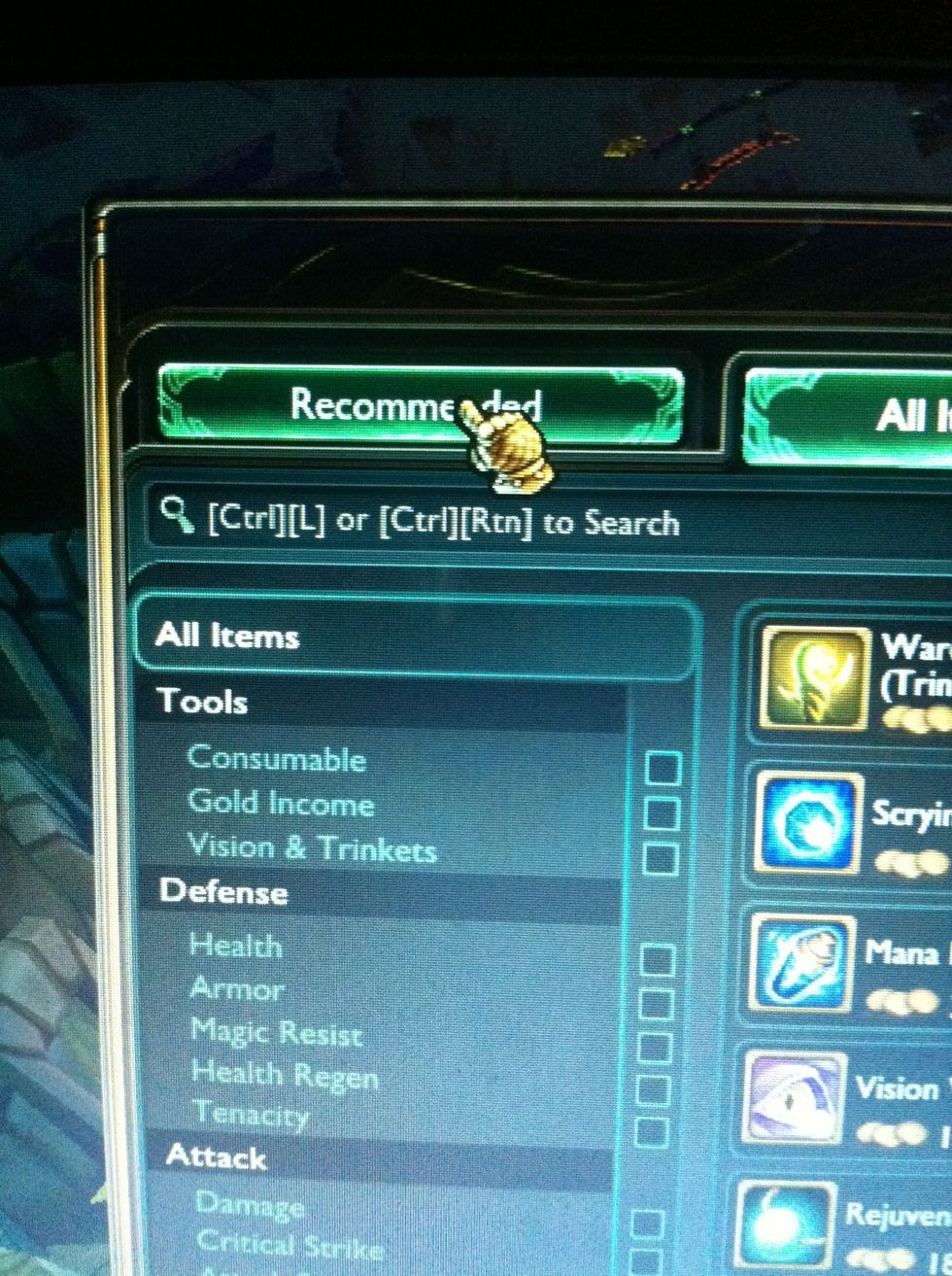Screen dimensions: 952x1276
Task: Click the item search field
Action: pos(549,523)
